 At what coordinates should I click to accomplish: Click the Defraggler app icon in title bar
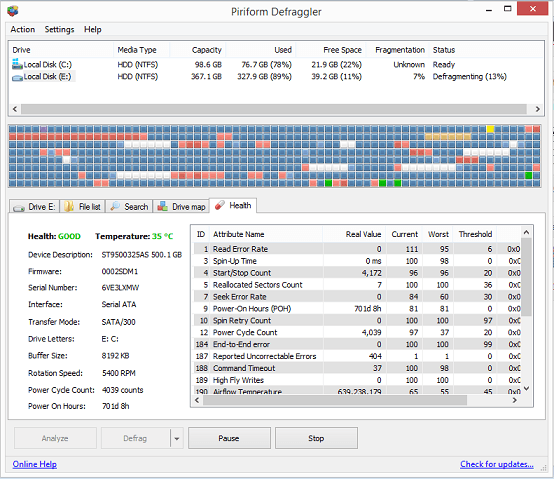click(x=13, y=11)
